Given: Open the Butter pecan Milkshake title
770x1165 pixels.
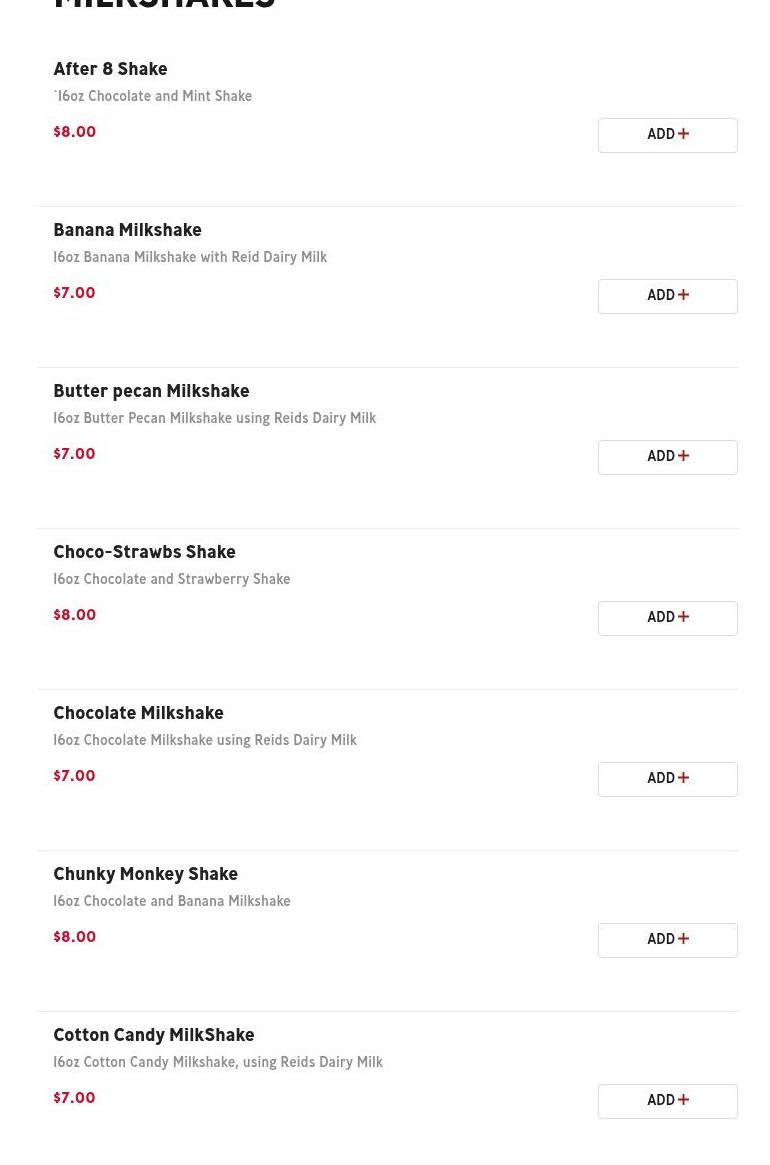Looking at the screenshot, I should point(151,392).
